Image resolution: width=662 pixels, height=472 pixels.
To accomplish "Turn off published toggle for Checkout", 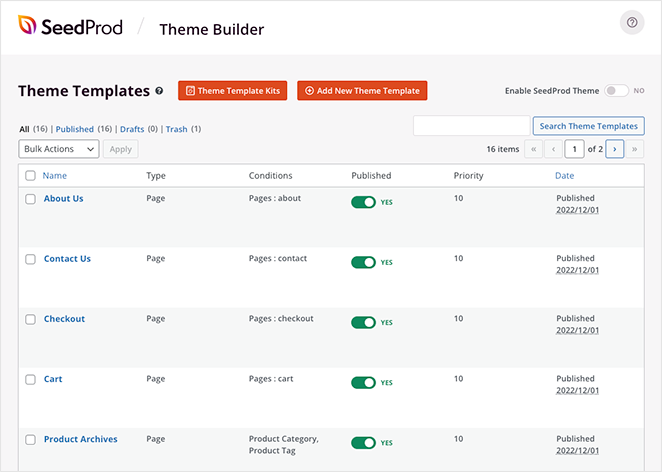I will pos(363,322).
